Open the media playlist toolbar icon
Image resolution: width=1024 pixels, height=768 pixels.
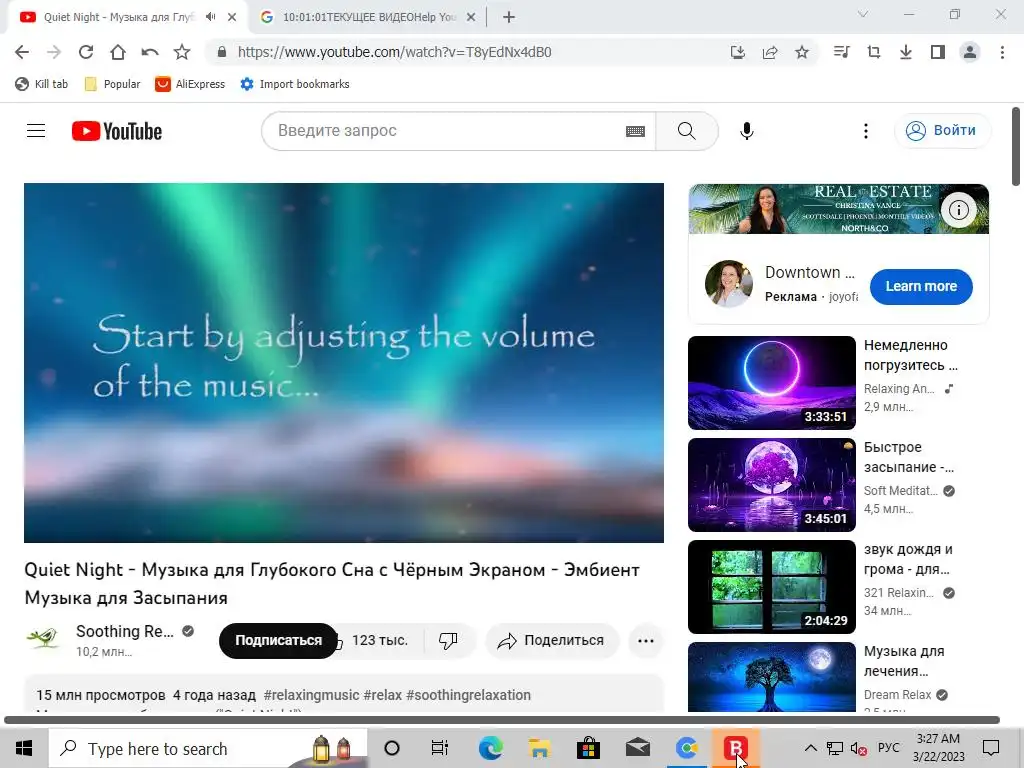click(842, 52)
